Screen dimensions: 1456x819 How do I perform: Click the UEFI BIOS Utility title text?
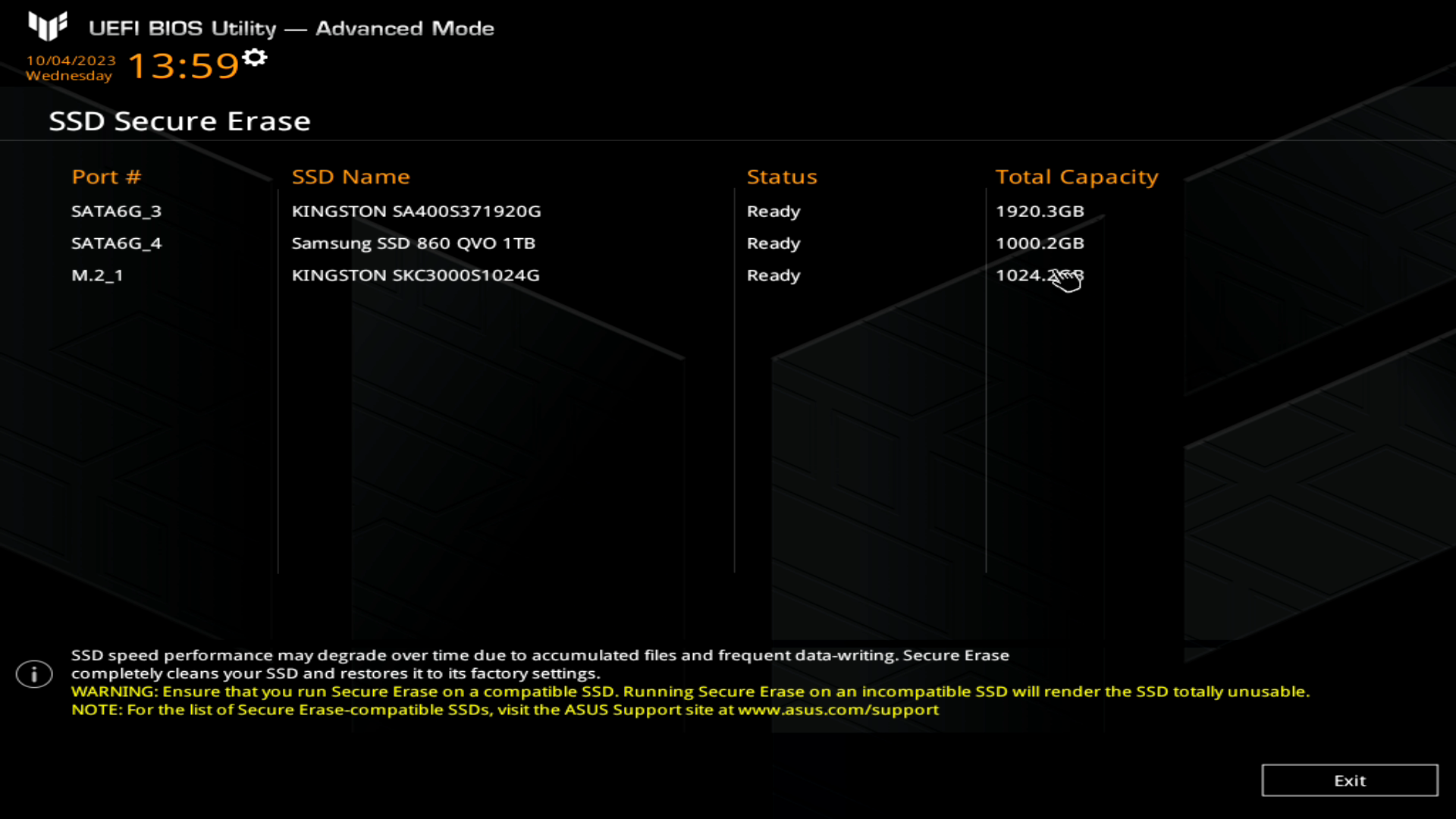click(291, 29)
